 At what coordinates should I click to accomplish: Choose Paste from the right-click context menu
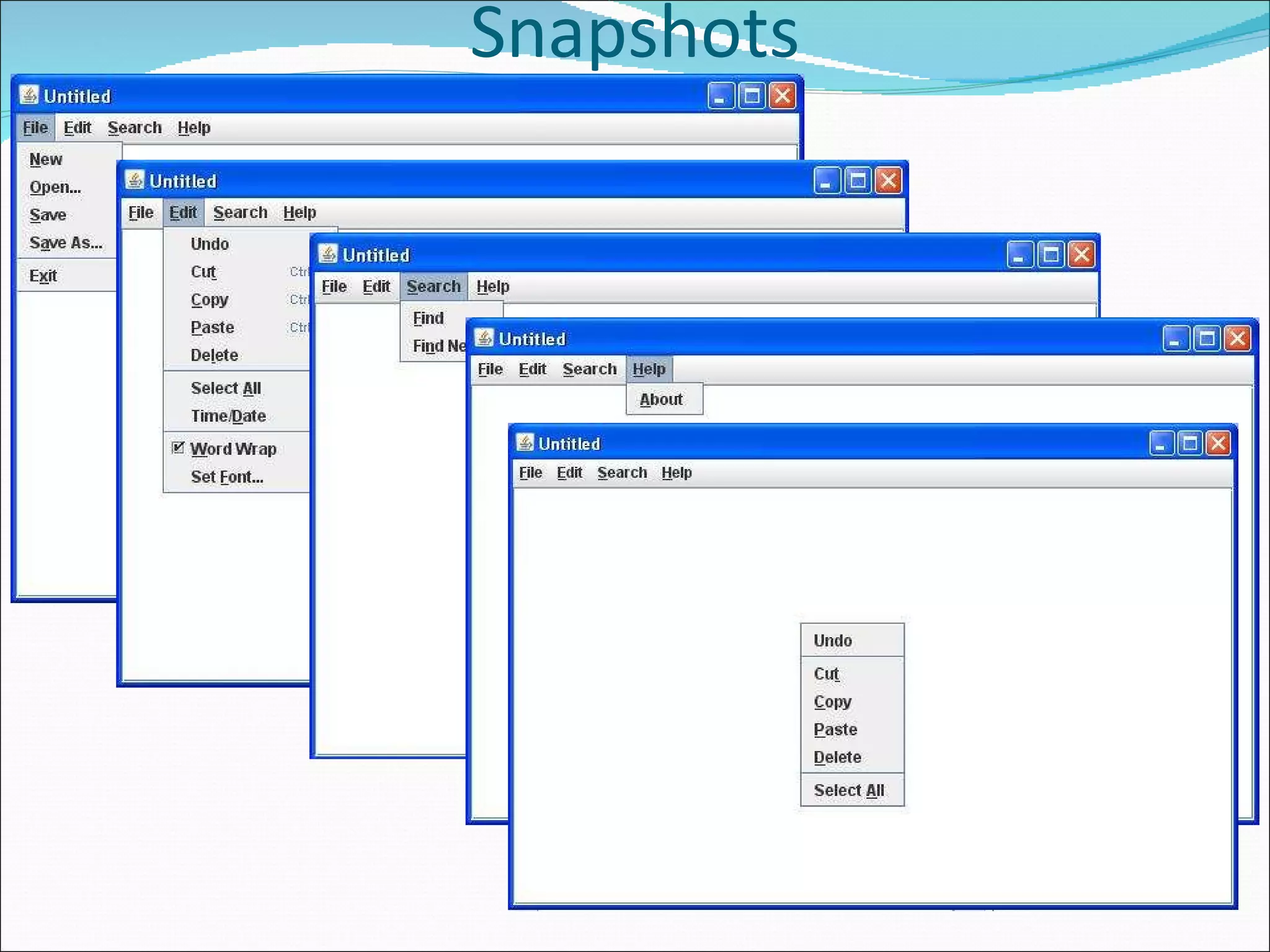(x=852, y=729)
